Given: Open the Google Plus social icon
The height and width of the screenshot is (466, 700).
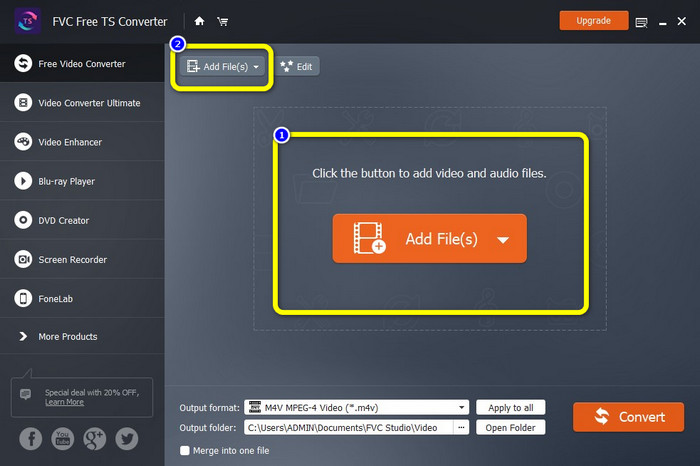Looking at the screenshot, I should 95,438.
